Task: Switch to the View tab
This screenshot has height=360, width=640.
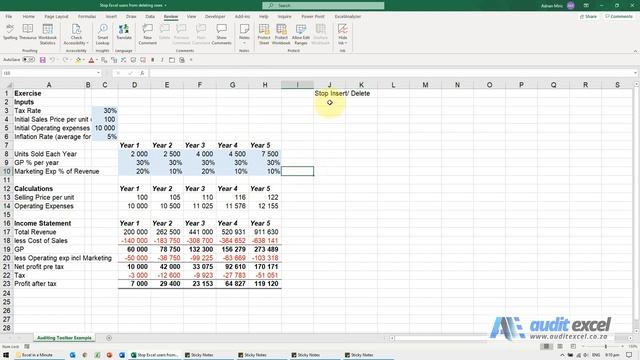Action: coord(191,16)
